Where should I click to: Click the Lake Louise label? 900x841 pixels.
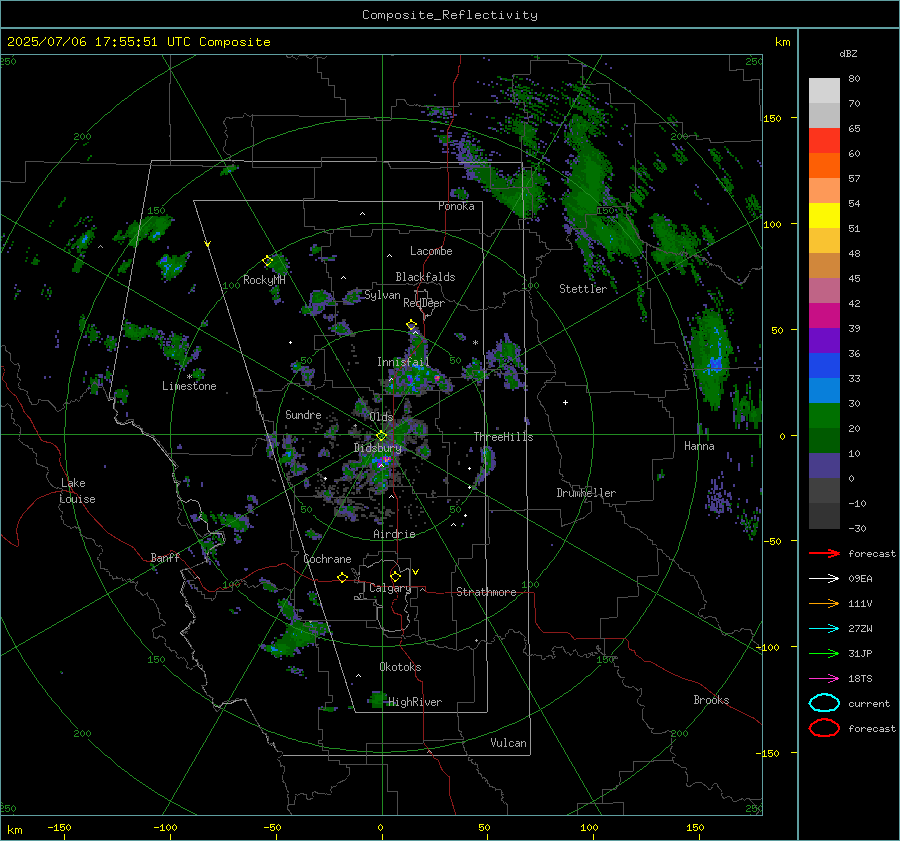point(77,491)
